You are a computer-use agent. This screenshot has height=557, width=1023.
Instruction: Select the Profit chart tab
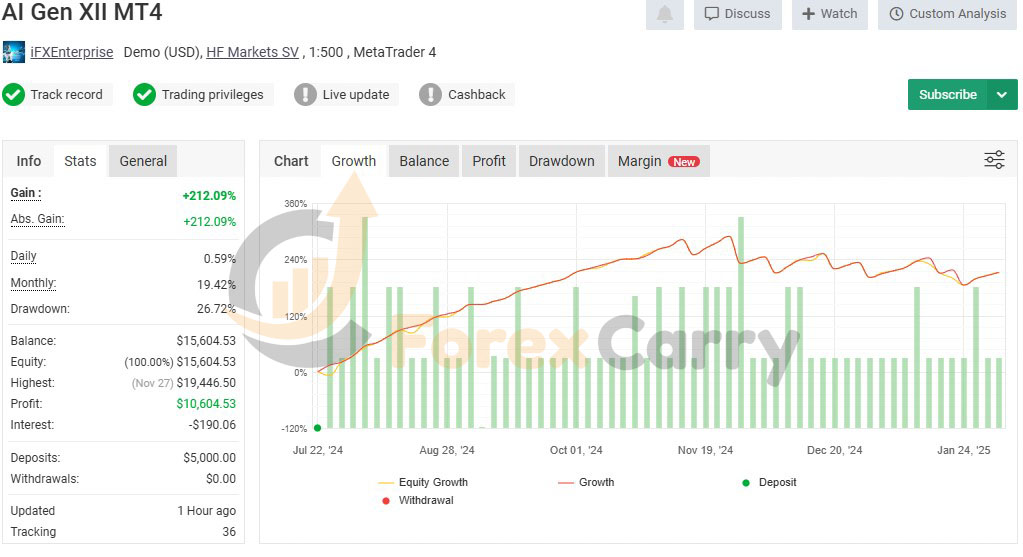489,161
